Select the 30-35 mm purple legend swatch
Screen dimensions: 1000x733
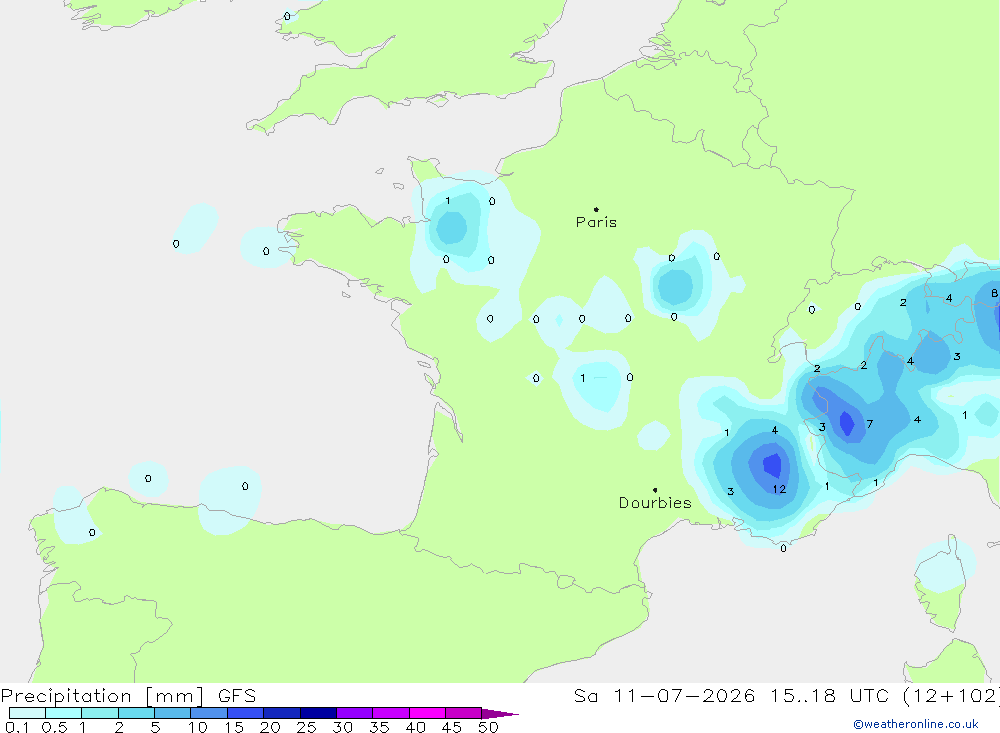tap(355, 713)
